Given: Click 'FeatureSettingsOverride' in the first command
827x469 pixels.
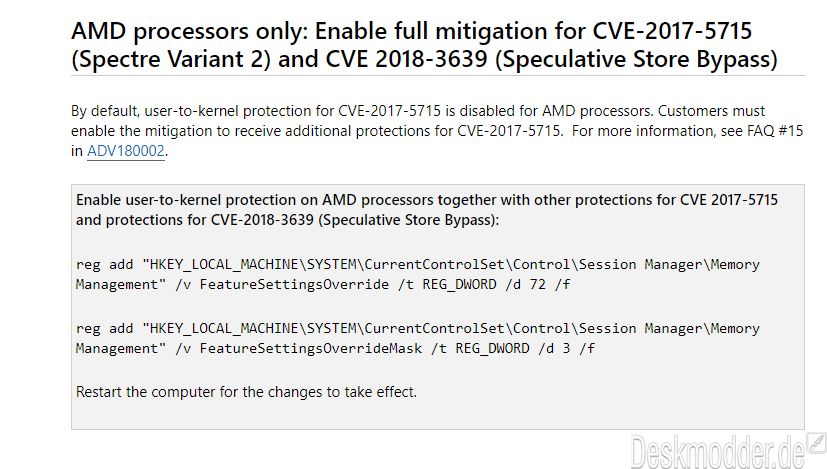Looking at the screenshot, I should [x=294, y=284].
